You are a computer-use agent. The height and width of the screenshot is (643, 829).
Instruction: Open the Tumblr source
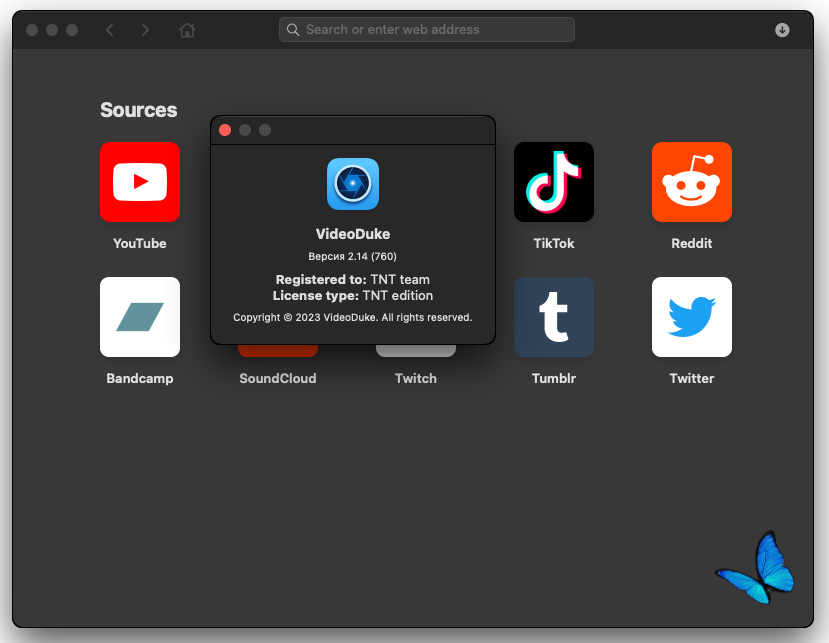pos(554,317)
